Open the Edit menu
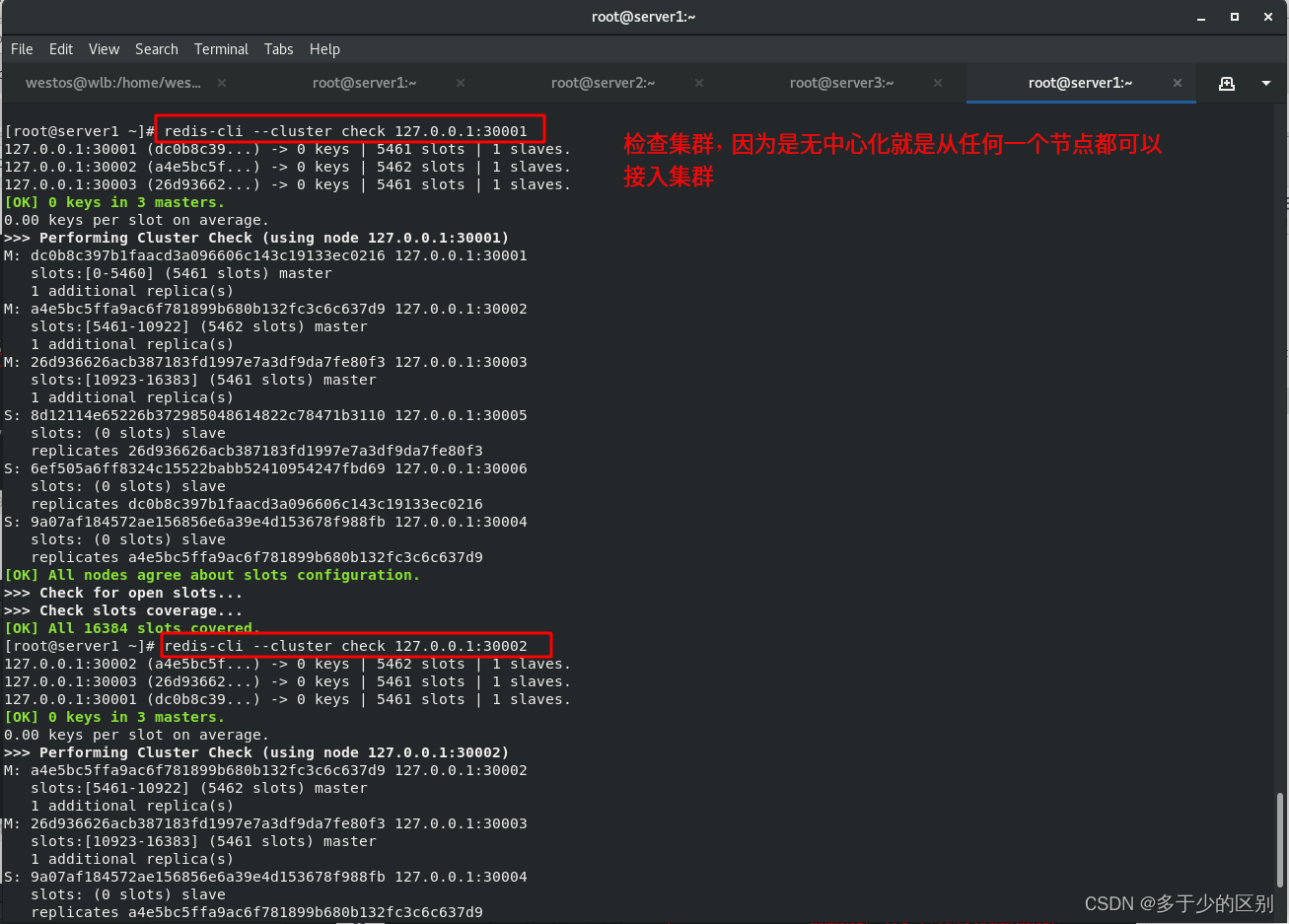1289x924 pixels. (61, 49)
